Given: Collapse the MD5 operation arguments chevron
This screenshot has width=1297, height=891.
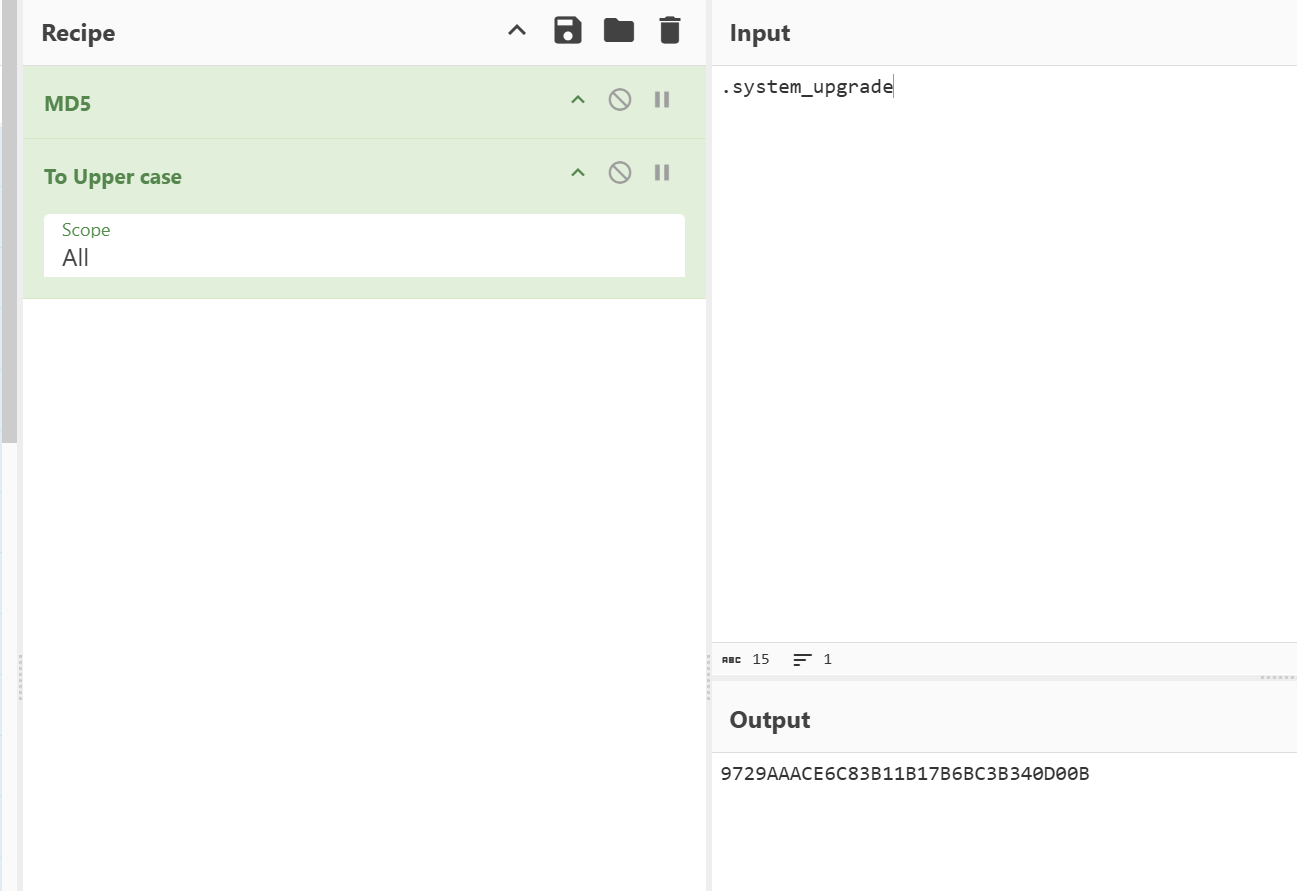Looking at the screenshot, I should (x=578, y=100).
